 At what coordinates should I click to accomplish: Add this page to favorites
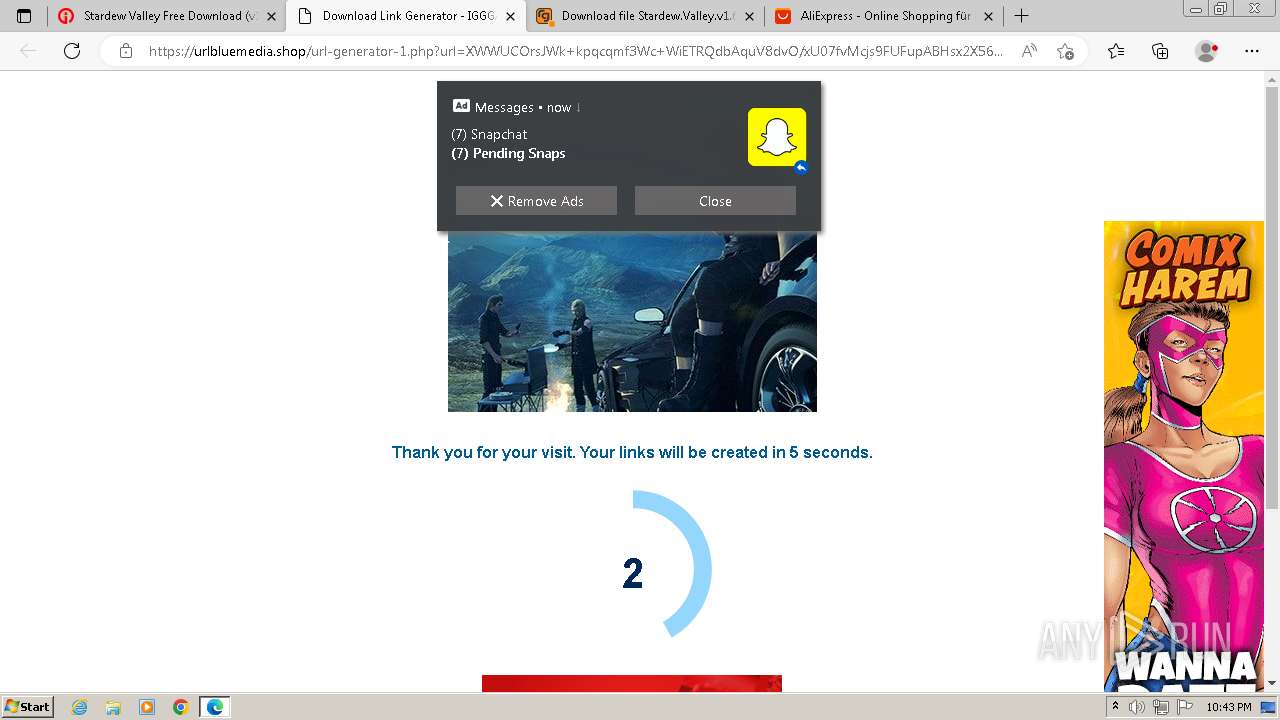[x=1065, y=51]
